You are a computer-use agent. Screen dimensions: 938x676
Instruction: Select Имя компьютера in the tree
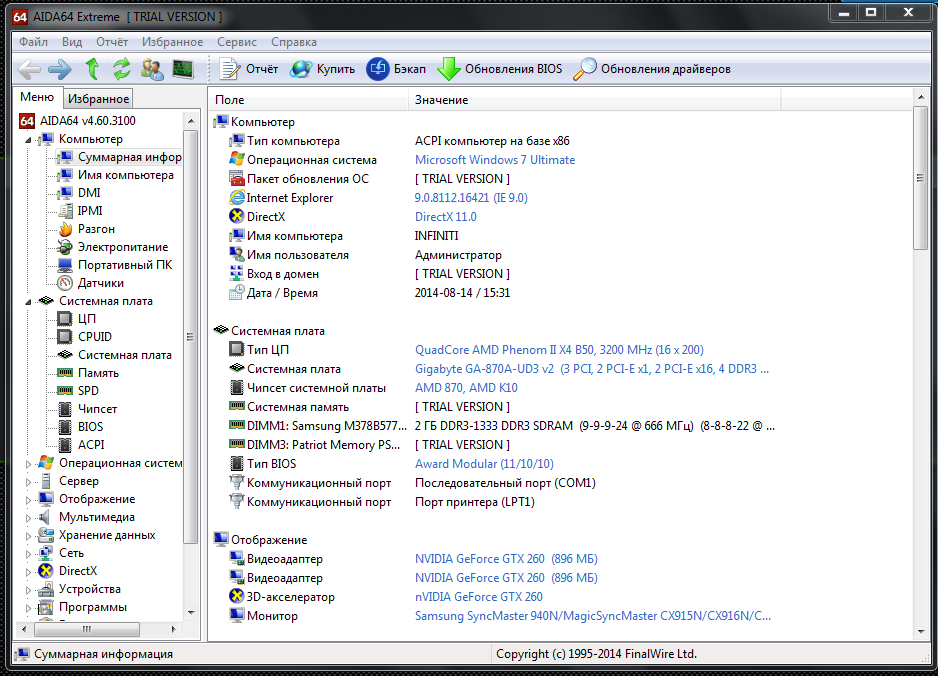pyautogui.click(x=115, y=175)
